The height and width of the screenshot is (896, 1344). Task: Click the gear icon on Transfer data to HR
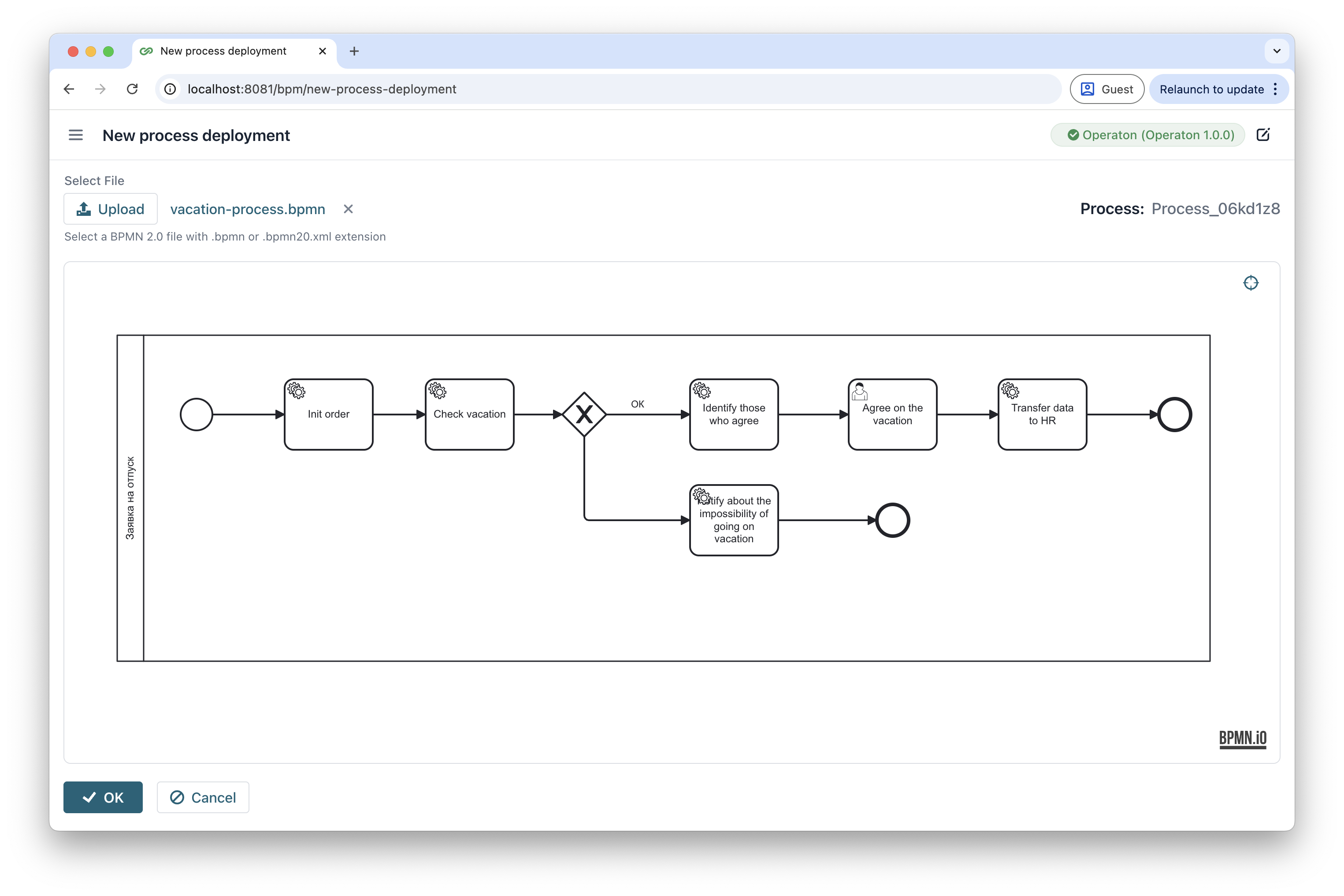(1010, 390)
